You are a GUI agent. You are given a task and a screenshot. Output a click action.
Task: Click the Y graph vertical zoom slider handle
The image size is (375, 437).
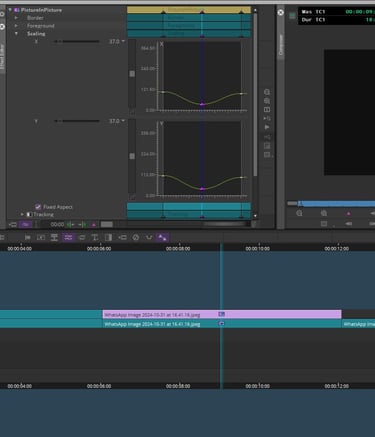pos(132,156)
